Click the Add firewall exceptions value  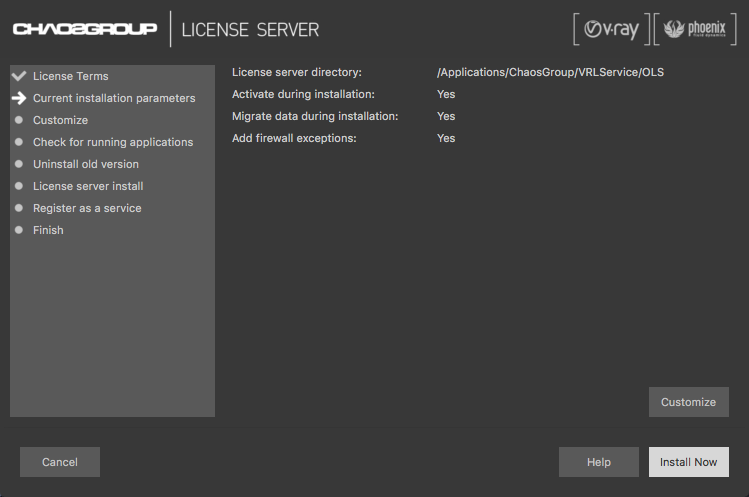click(x=446, y=138)
